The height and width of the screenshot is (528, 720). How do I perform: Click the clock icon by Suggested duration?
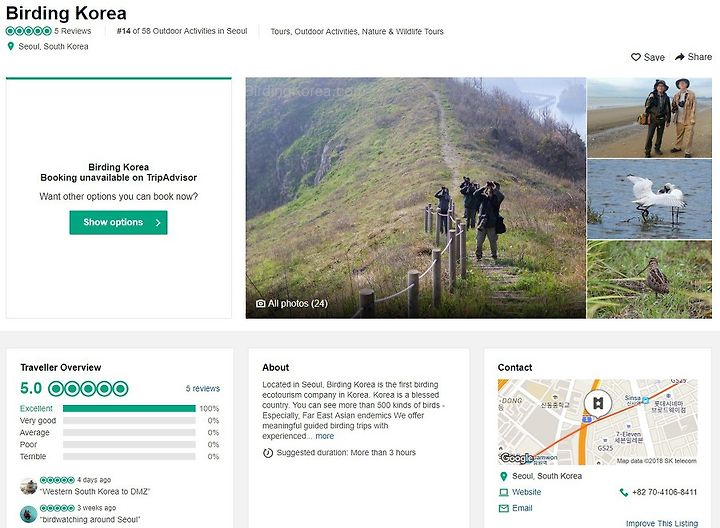pyautogui.click(x=268, y=453)
